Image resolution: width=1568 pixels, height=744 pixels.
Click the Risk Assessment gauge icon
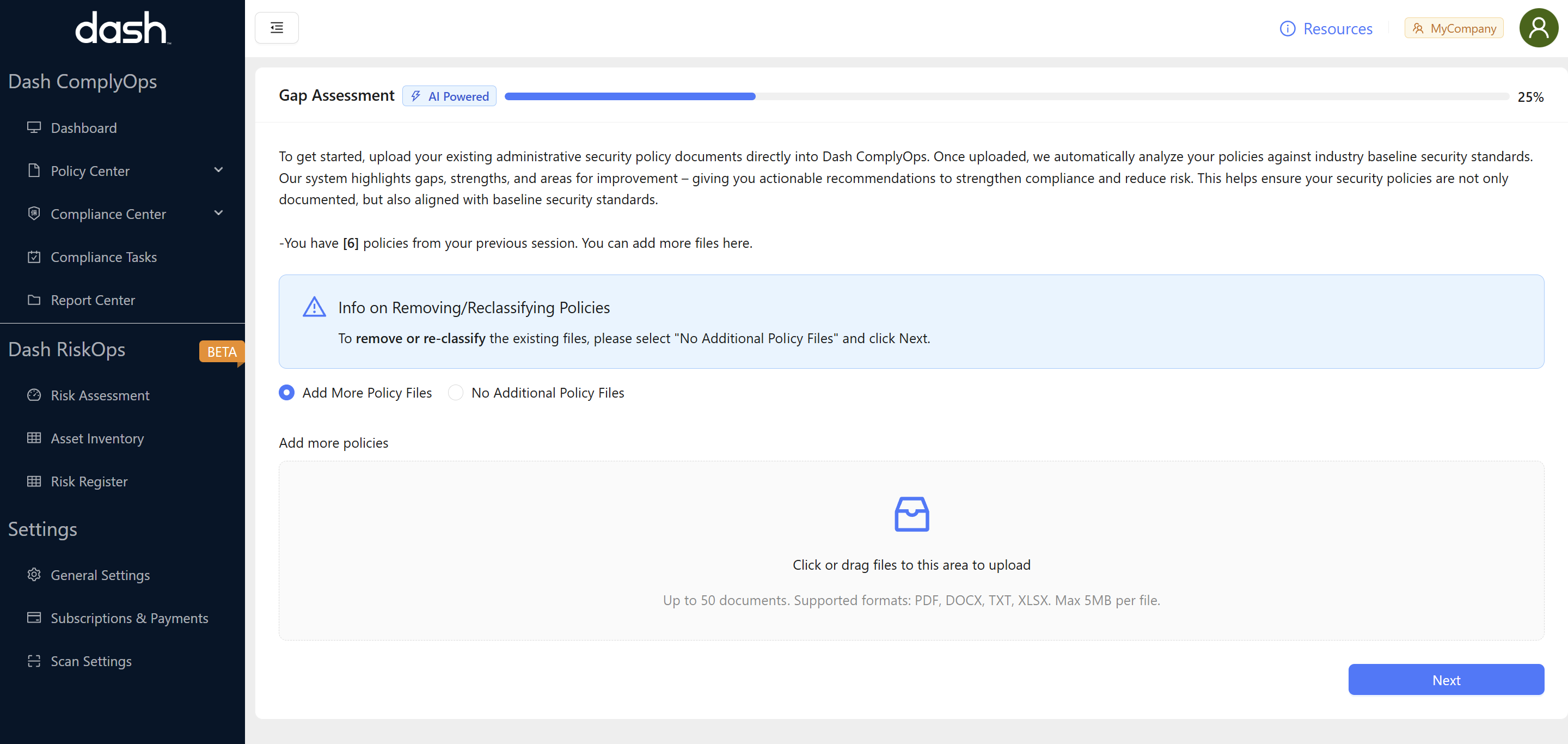(34, 395)
